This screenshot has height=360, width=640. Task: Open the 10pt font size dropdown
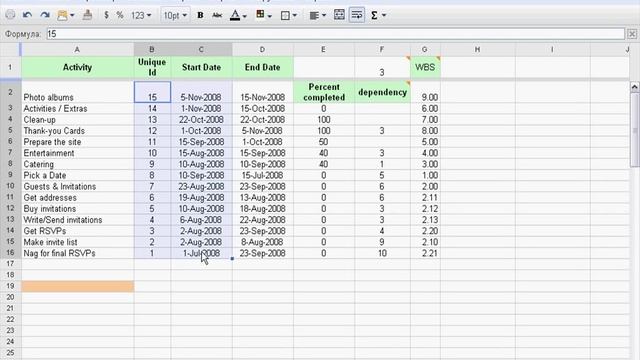(175, 15)
